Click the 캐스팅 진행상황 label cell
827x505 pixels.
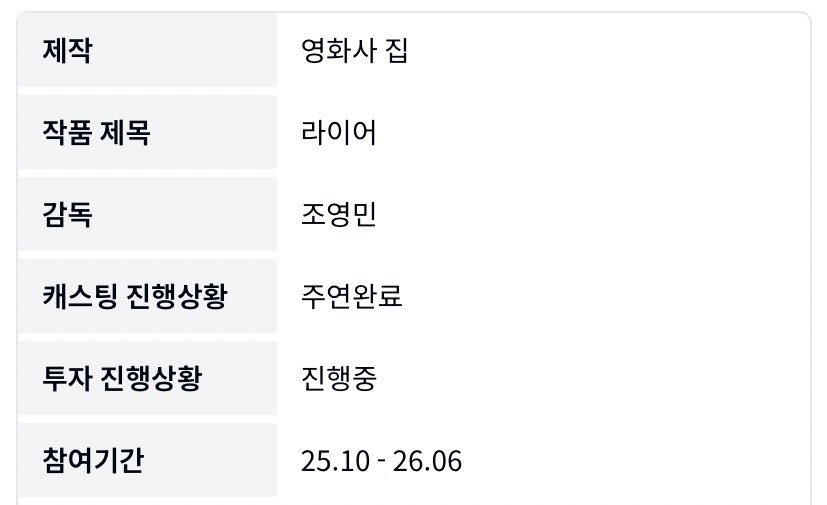147,296
